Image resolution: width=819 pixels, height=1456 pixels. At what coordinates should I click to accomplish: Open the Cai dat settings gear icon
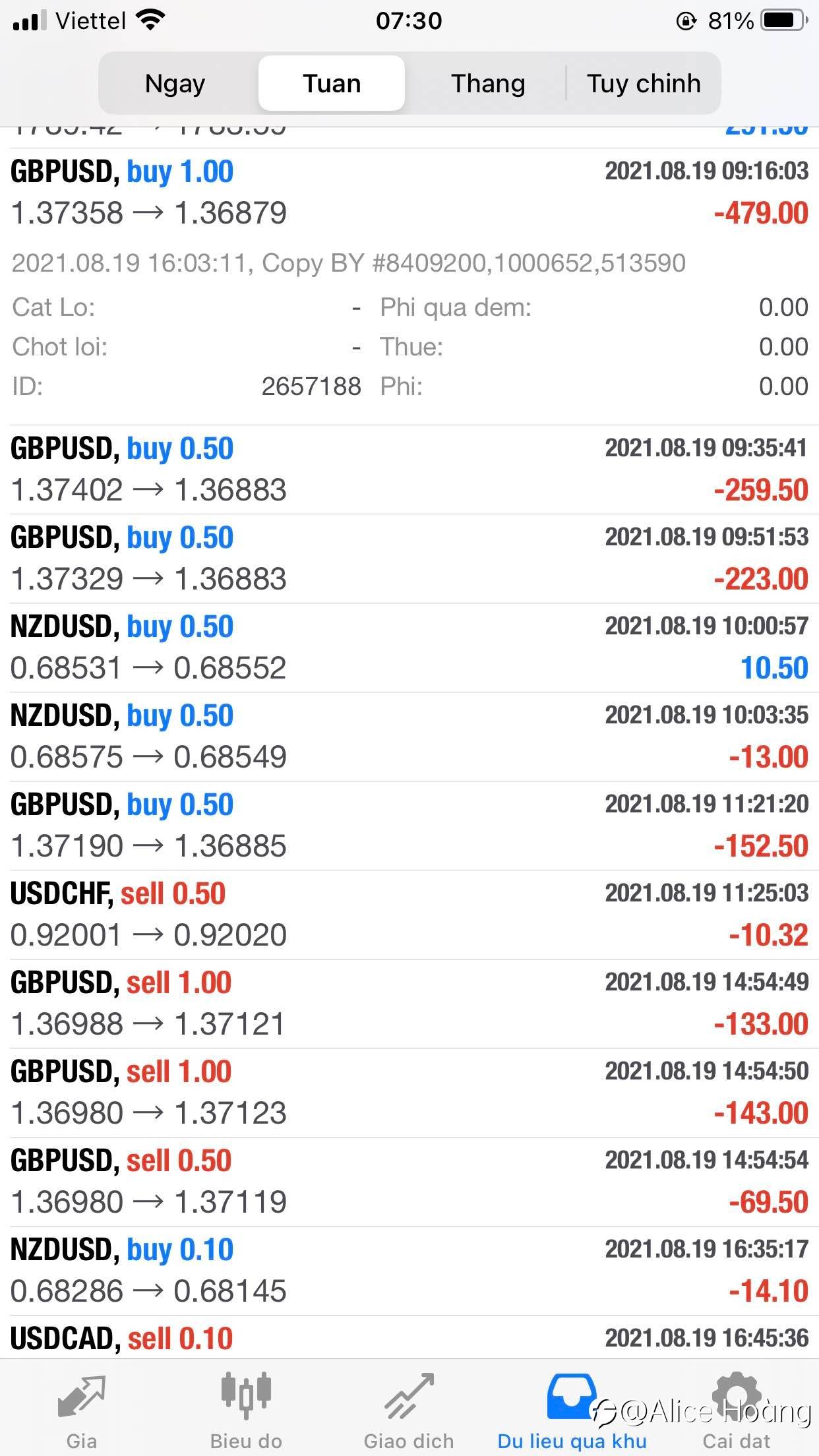click(x=737, y=1395)
